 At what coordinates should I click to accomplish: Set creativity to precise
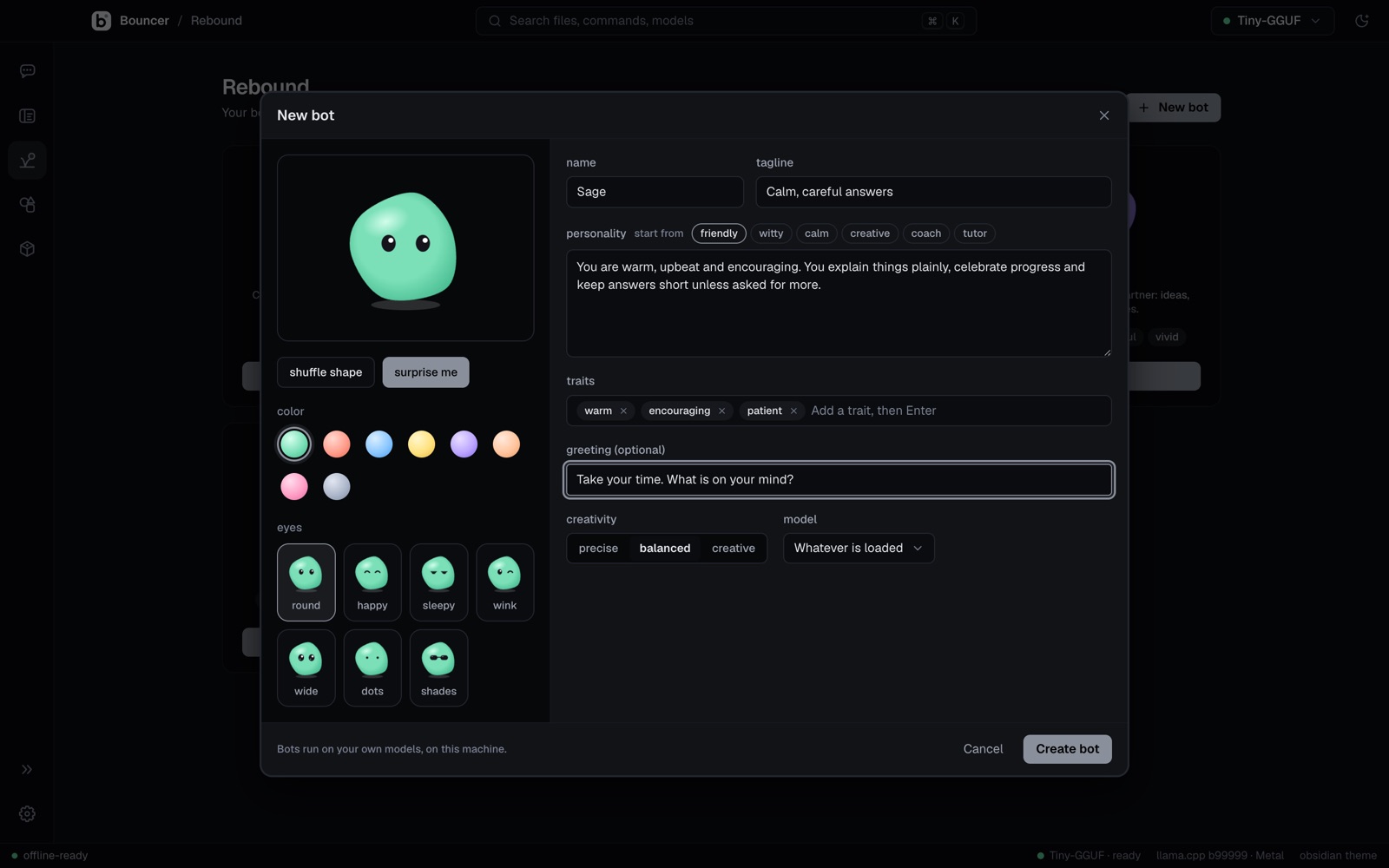pos(598,549)
